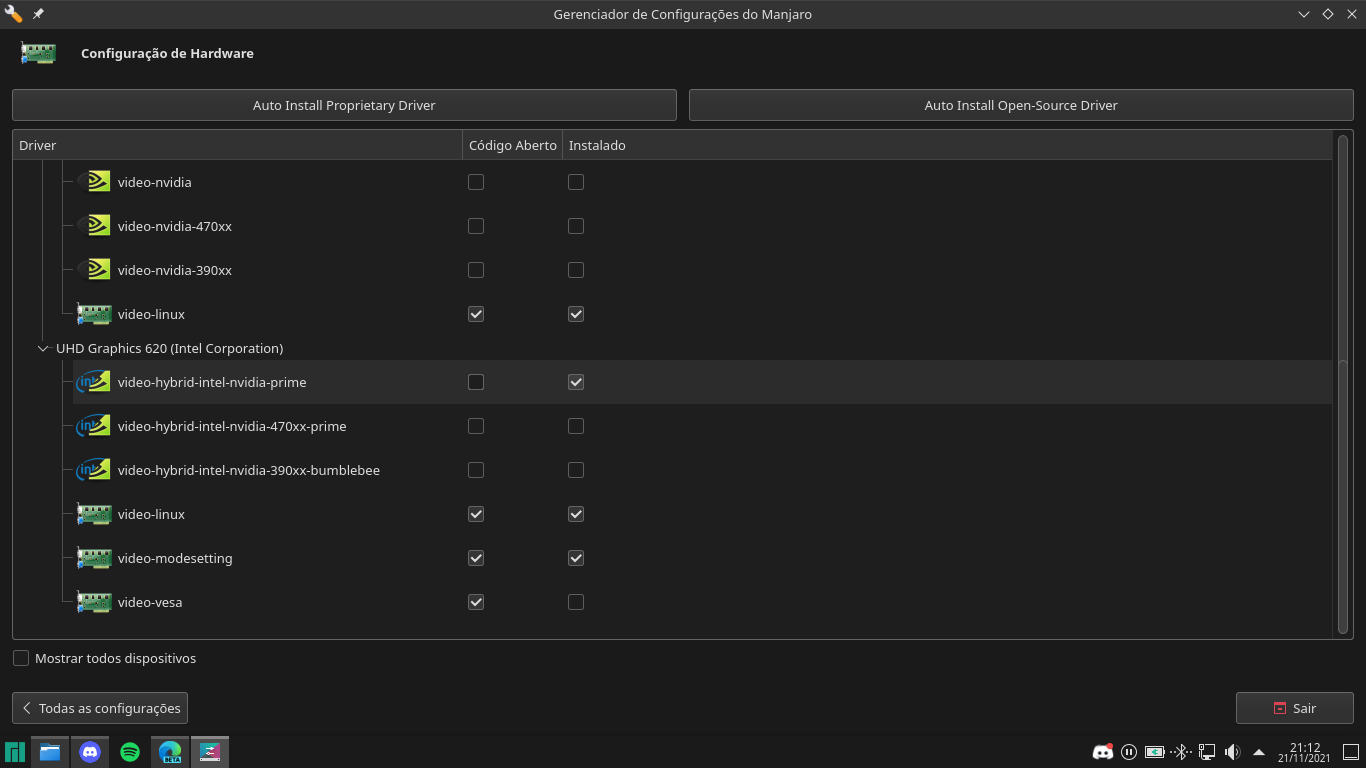Open Discord from the taskbar
The width and height of the screenshot is (1366, 768).
(90, 752)
